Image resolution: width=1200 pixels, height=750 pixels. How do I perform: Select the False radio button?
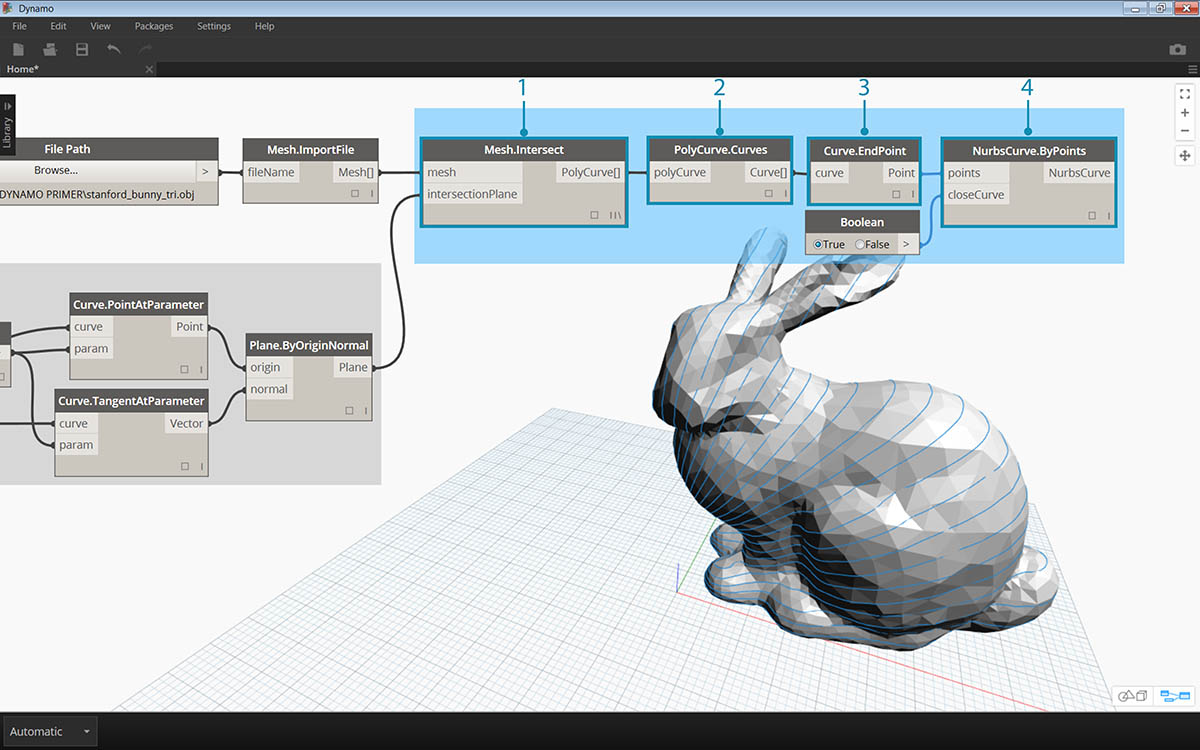pos(860,244)
